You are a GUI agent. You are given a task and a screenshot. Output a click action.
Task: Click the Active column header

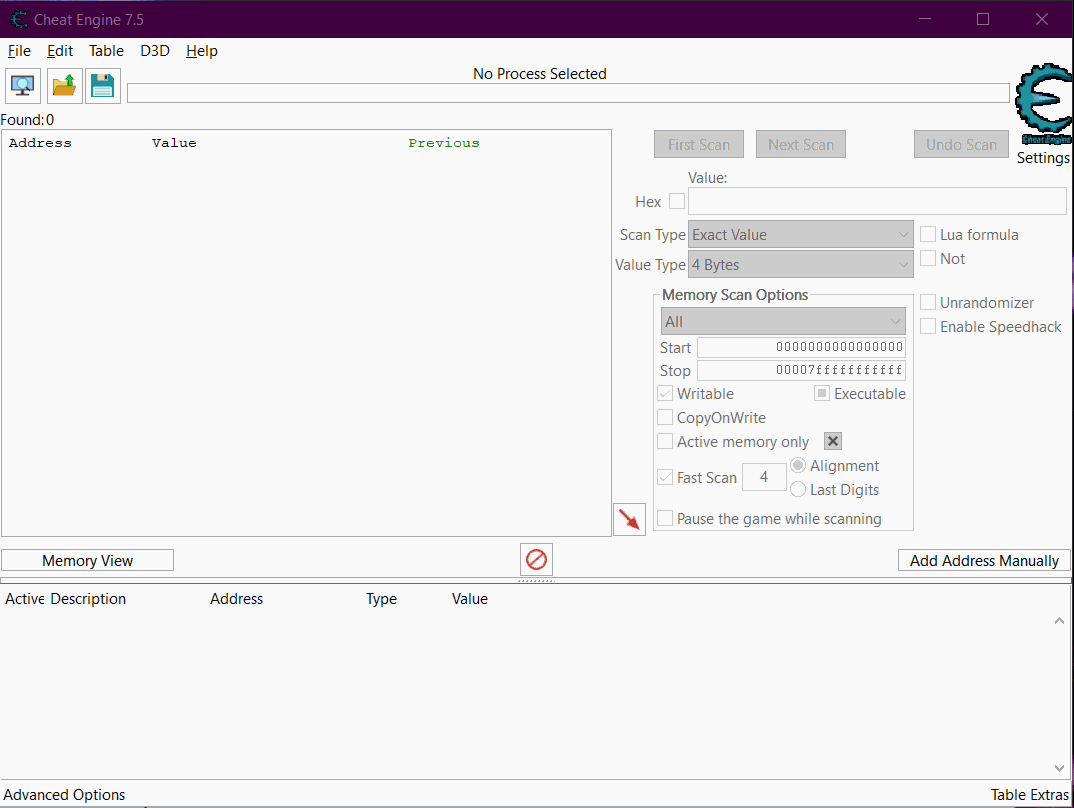(25, 599)
